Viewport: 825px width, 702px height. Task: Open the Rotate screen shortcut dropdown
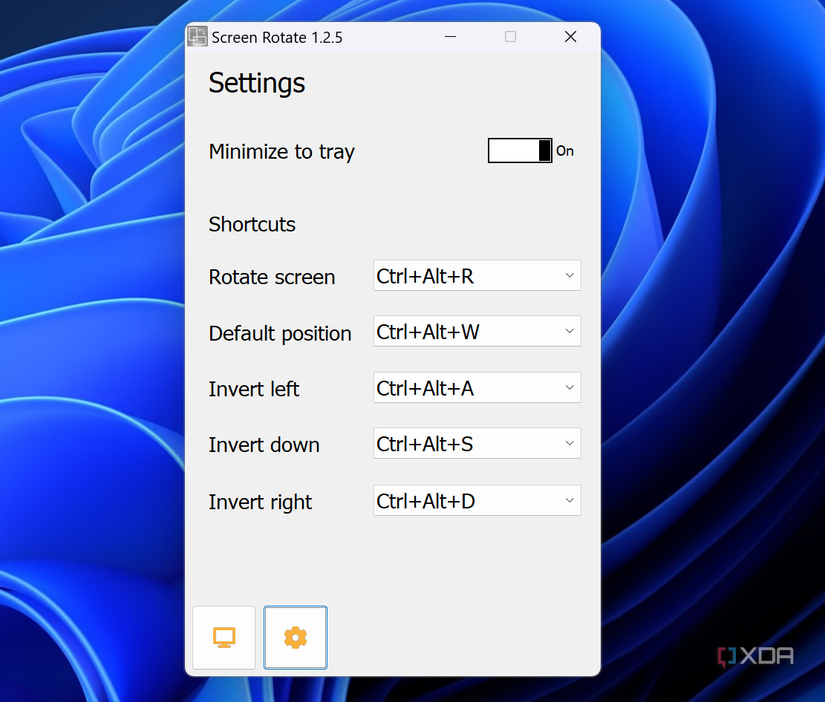coord(477,275)
